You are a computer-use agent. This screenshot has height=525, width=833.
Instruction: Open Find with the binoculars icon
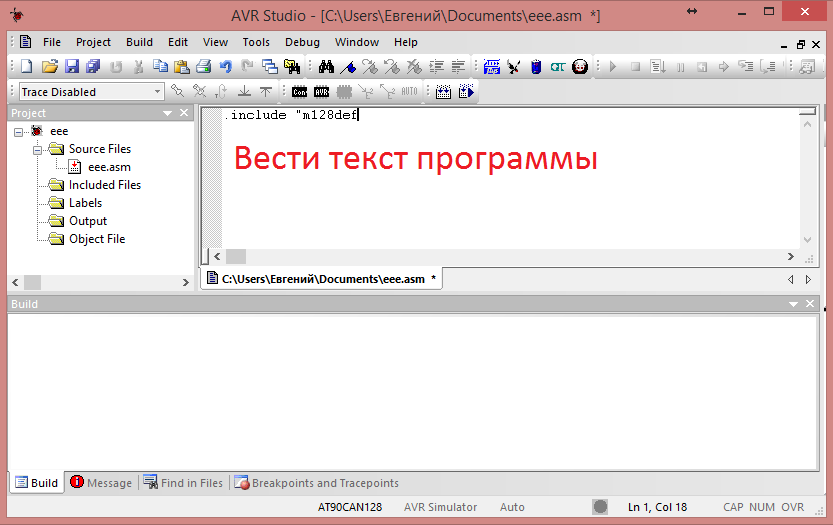tap(326, 66)
